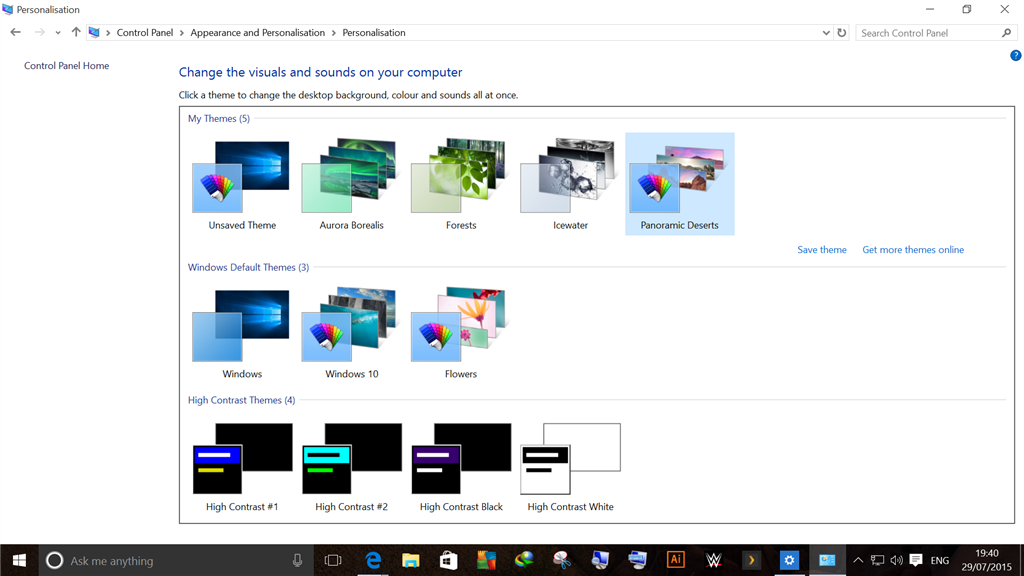The width and height of the screenshot is (1024, 576).
Task: Click the ENG language indicator
Action: coord(940,560)
